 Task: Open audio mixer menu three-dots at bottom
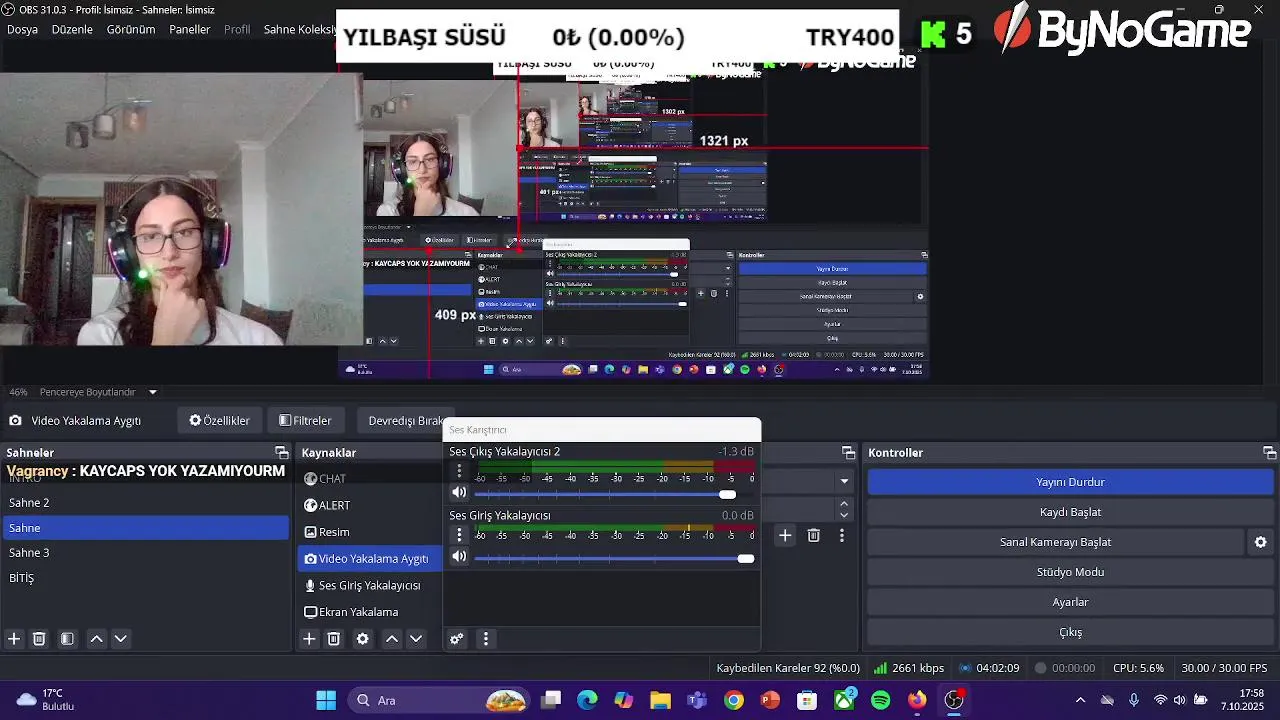pos(486,639)
